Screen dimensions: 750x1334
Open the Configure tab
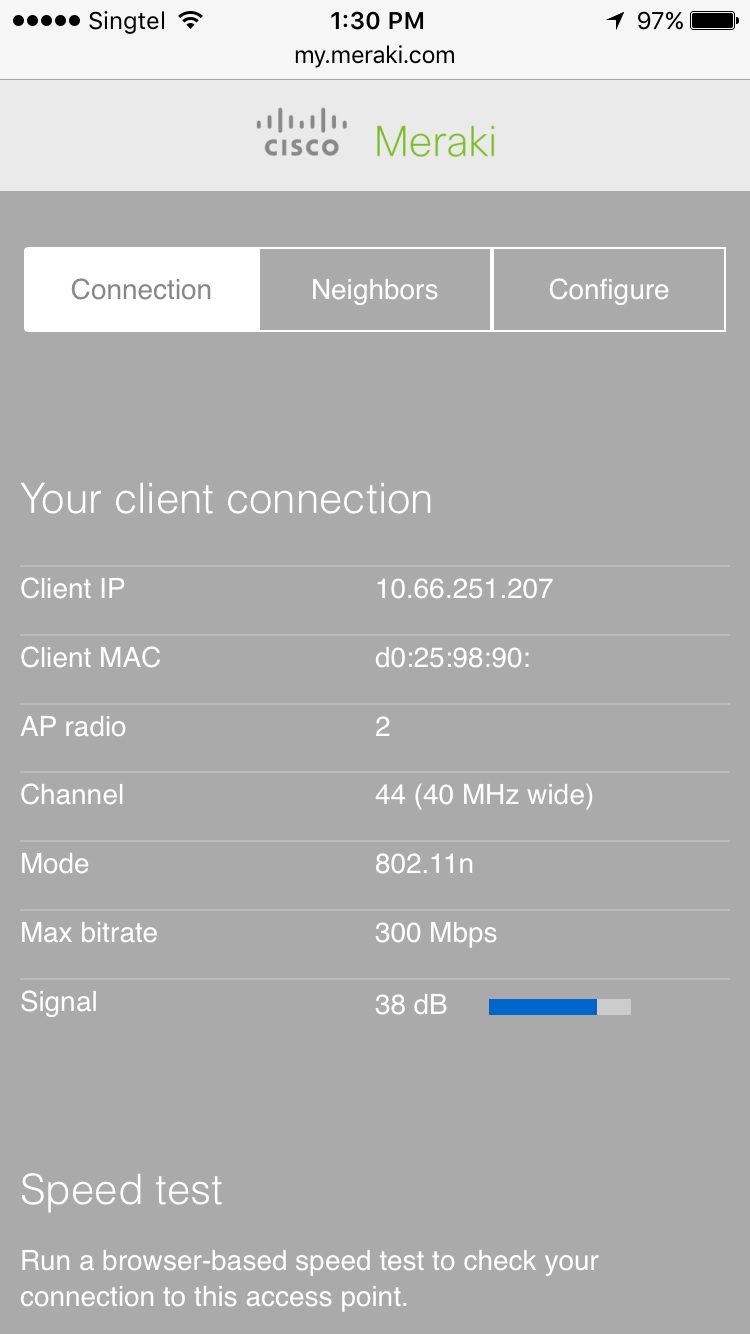pyautogui.click(x=608, y=290)
